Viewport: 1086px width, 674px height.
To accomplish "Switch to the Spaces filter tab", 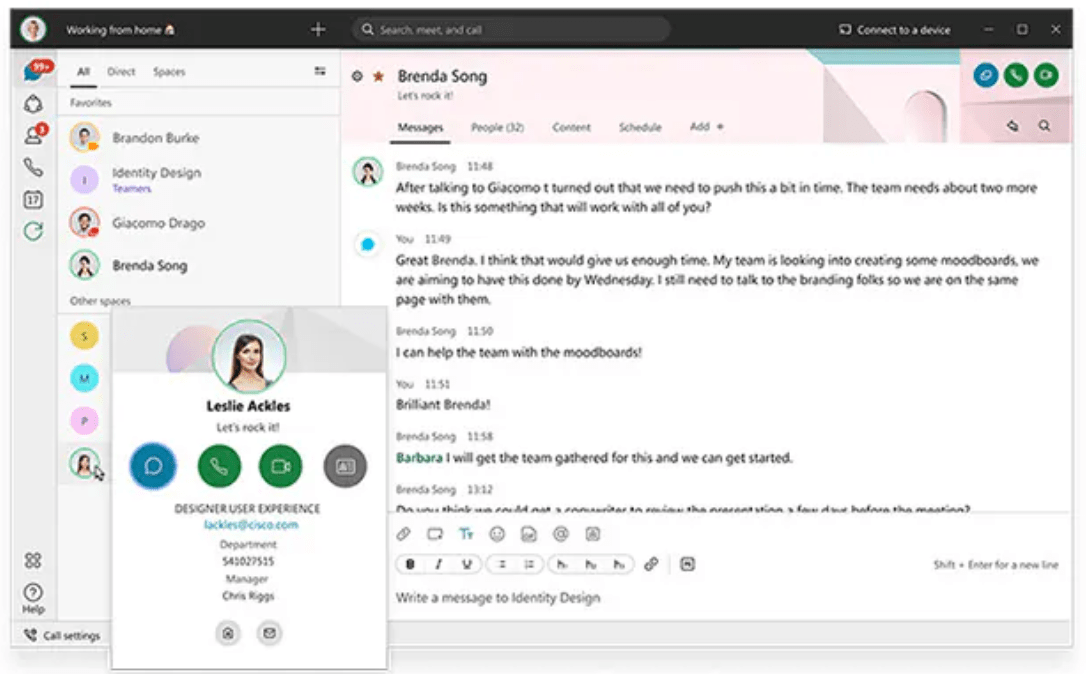I will [x=169, y=71].
